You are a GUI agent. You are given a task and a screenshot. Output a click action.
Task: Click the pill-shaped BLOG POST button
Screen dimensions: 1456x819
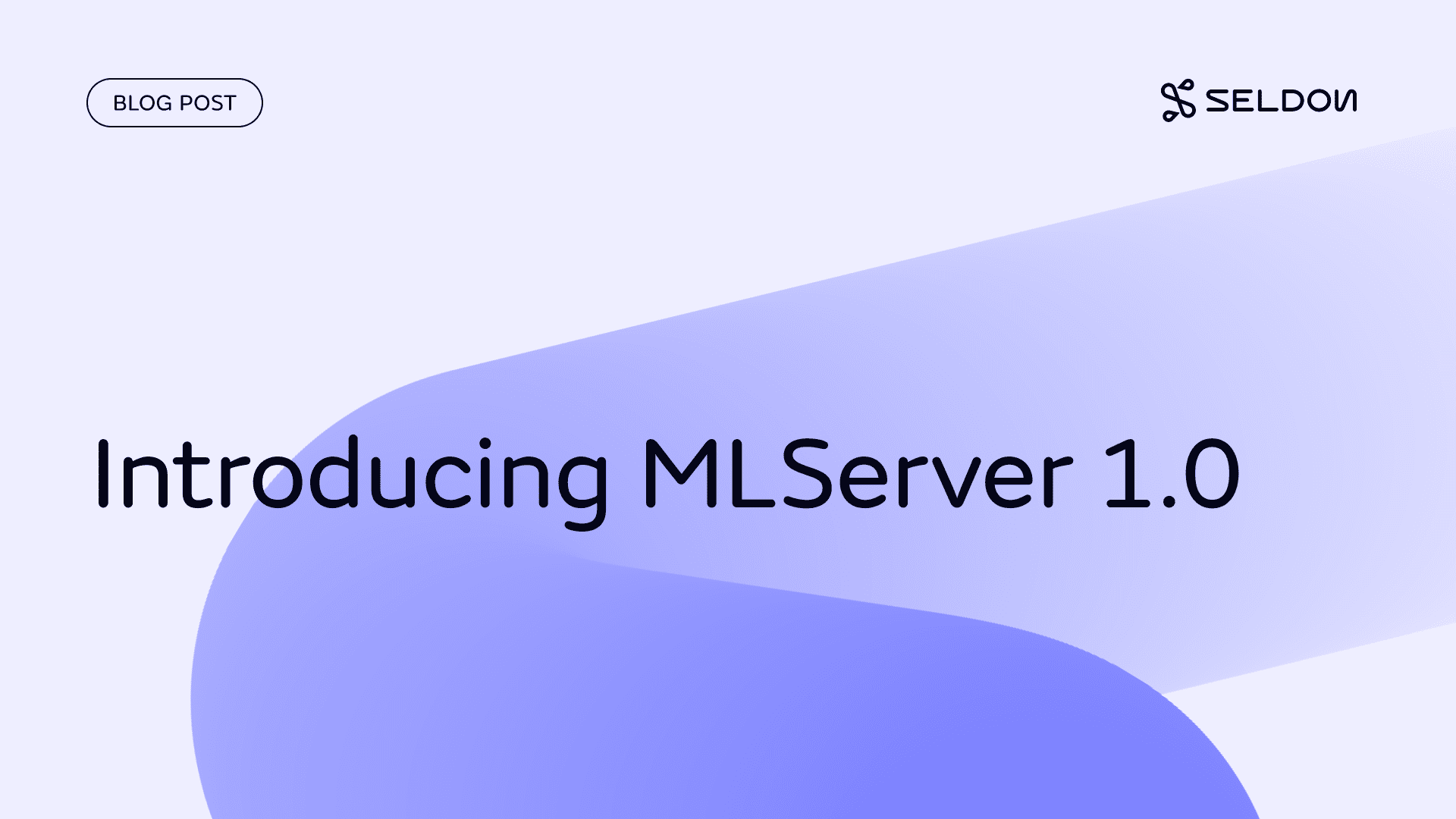pos(175,102)
